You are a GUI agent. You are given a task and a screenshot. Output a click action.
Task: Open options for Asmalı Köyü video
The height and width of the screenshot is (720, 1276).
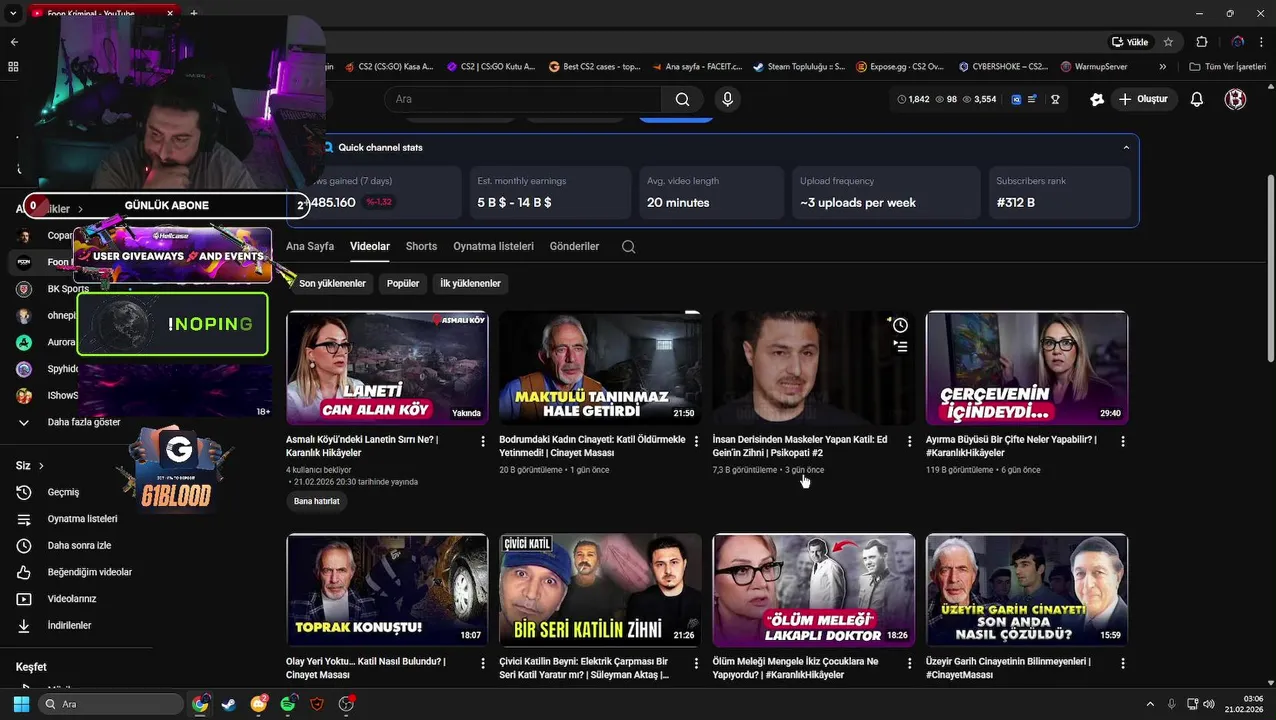(483, 441)
